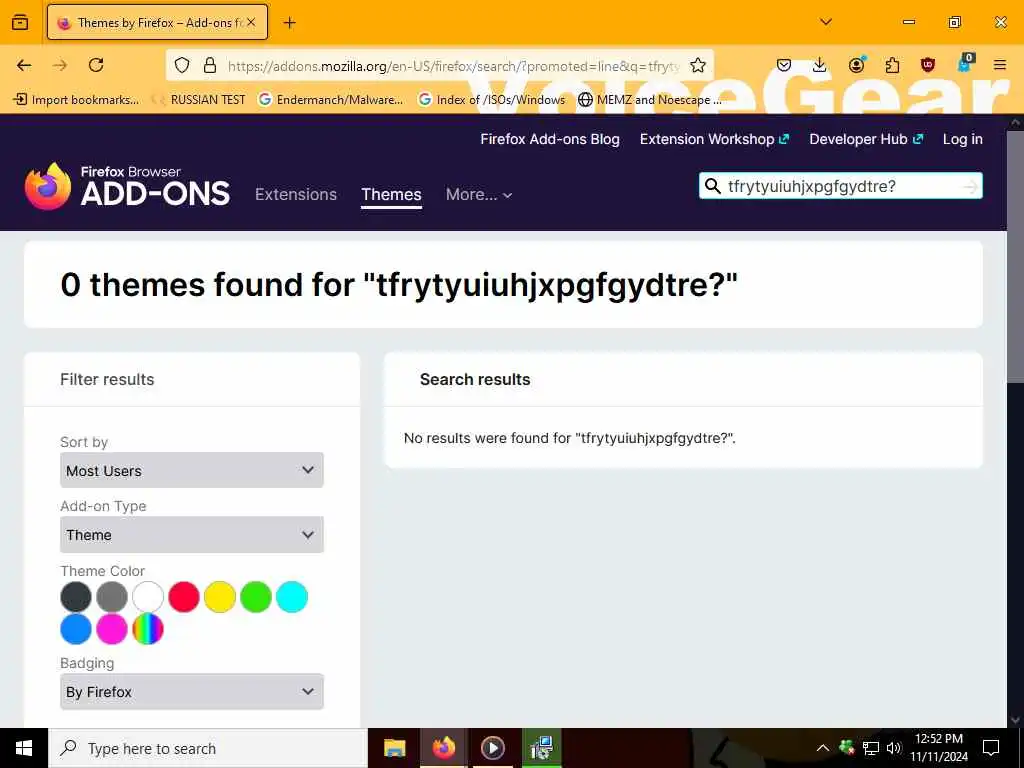Screen dimensions: 1024x768
Task: Click the page vertical scrollbar thumb
Action: (1016, 257)
